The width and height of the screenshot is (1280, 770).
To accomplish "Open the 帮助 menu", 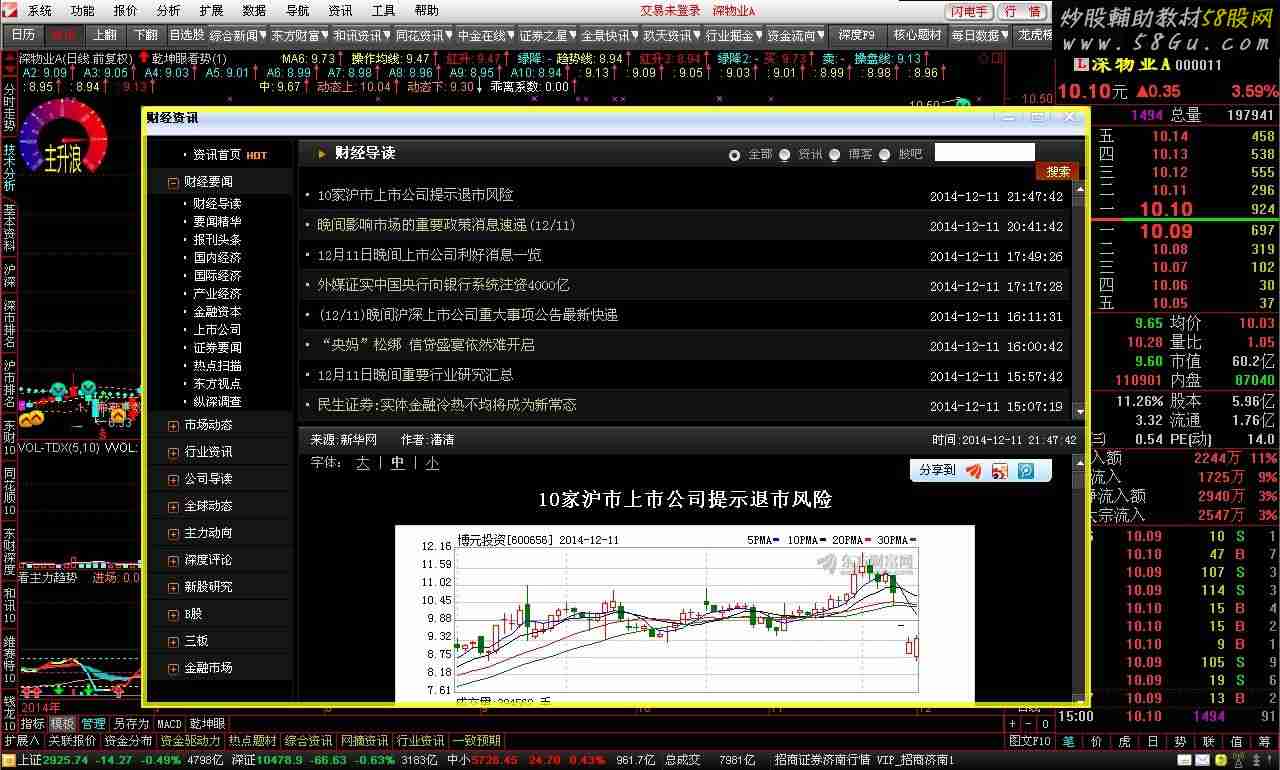I will click(x=426, y=11).
